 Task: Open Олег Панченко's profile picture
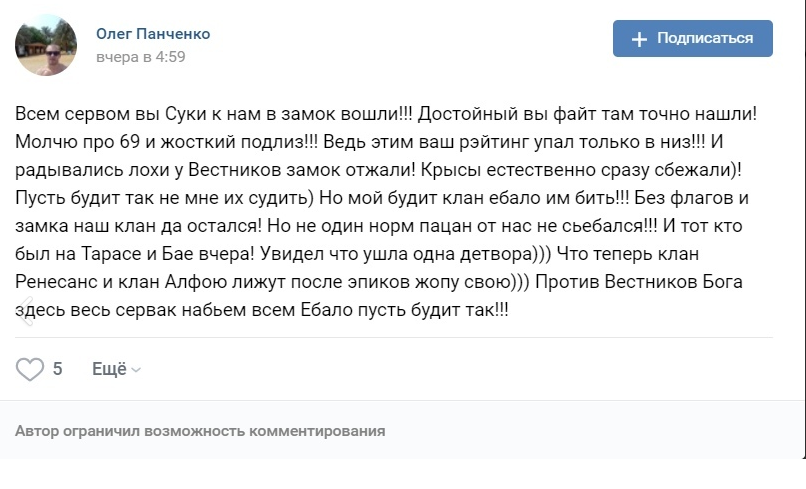[x=46, y=46]
